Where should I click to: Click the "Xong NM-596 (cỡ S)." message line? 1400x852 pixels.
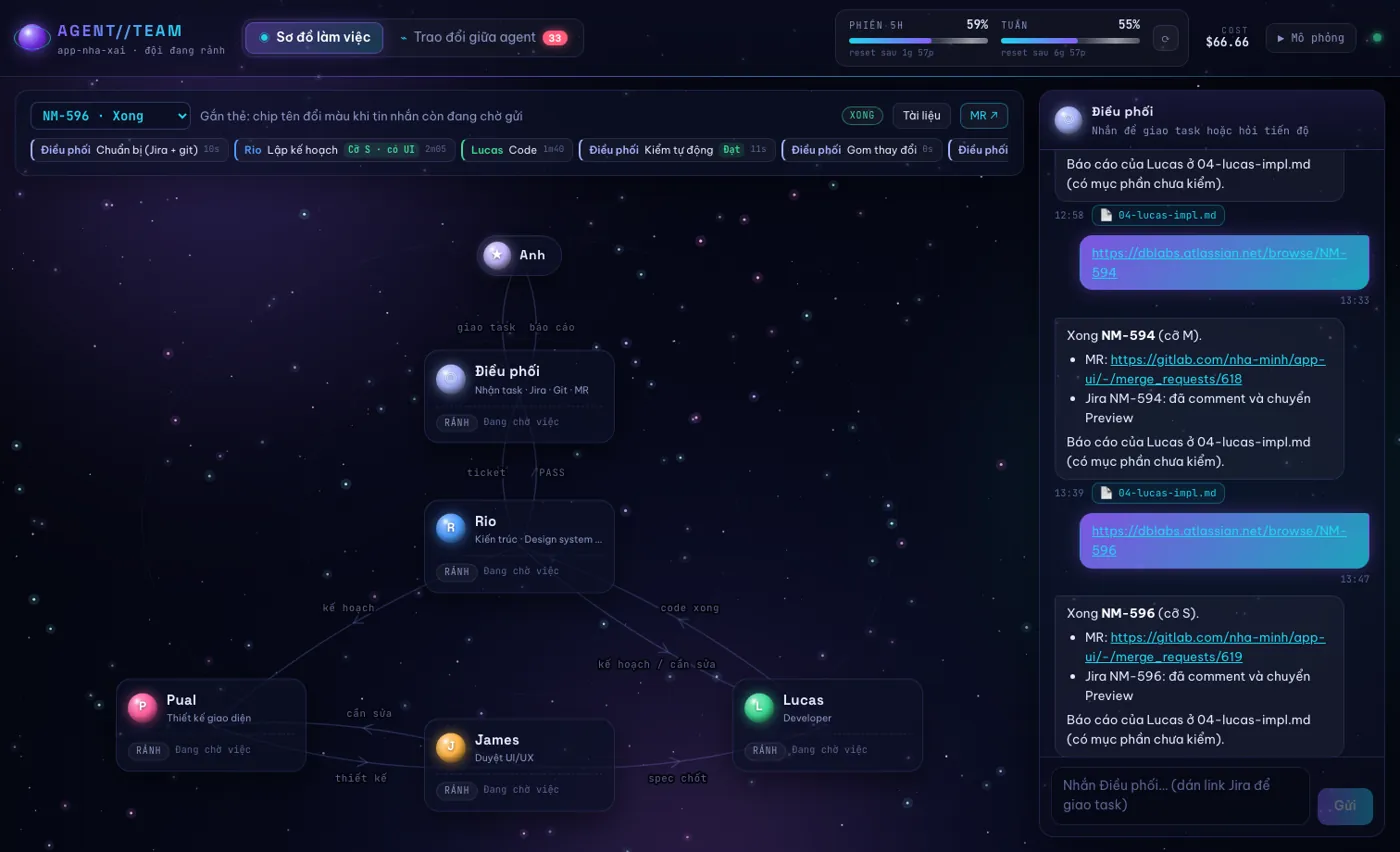[x=1133, y=613]
